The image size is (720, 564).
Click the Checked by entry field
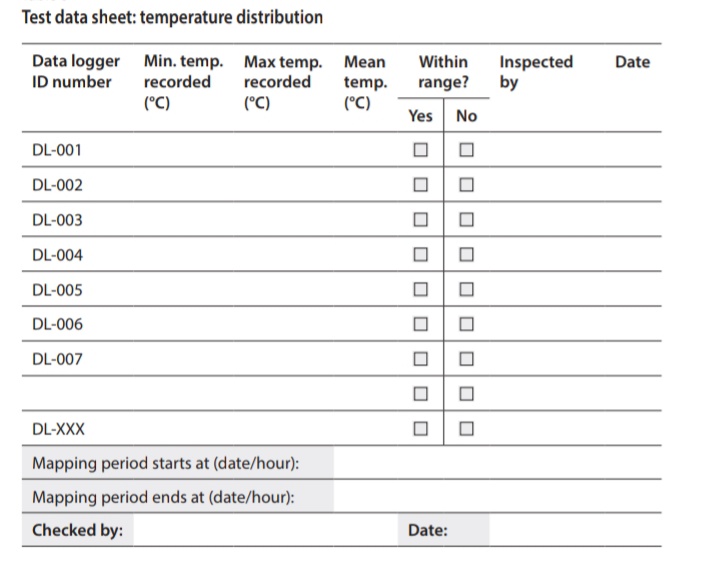click(265, 530)
